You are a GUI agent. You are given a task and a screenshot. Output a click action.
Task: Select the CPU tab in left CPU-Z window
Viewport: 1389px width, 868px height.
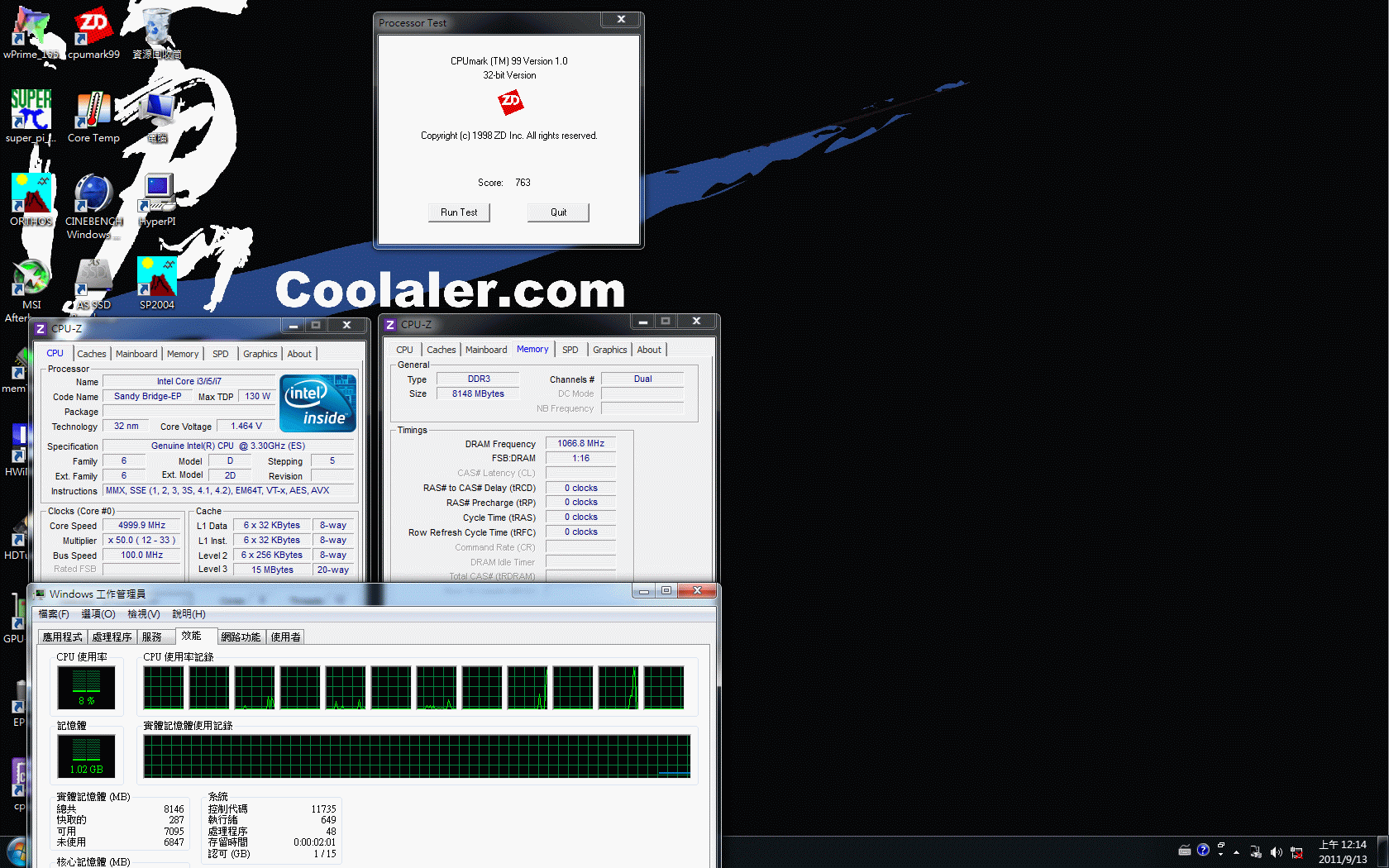click(x=55, y=353)
